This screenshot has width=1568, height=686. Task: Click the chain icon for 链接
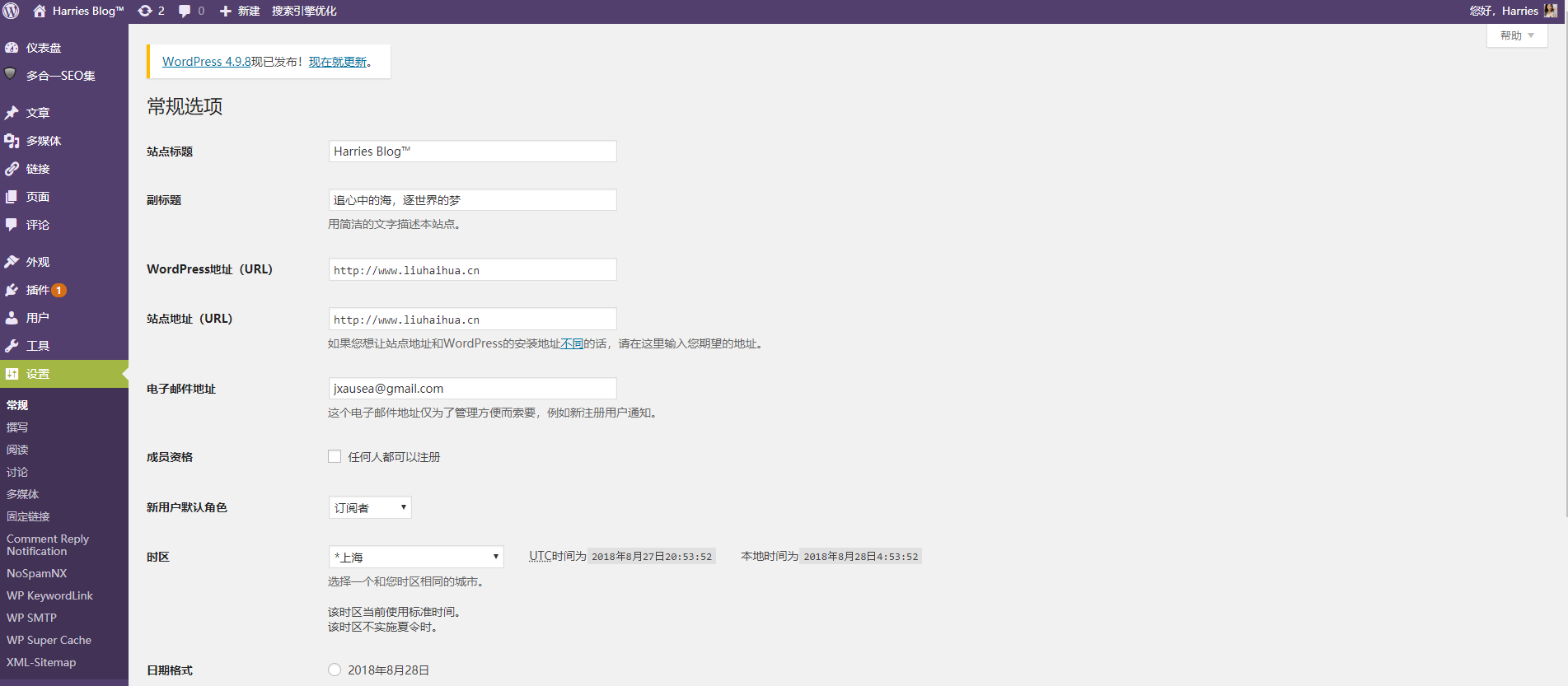(12, 169)
